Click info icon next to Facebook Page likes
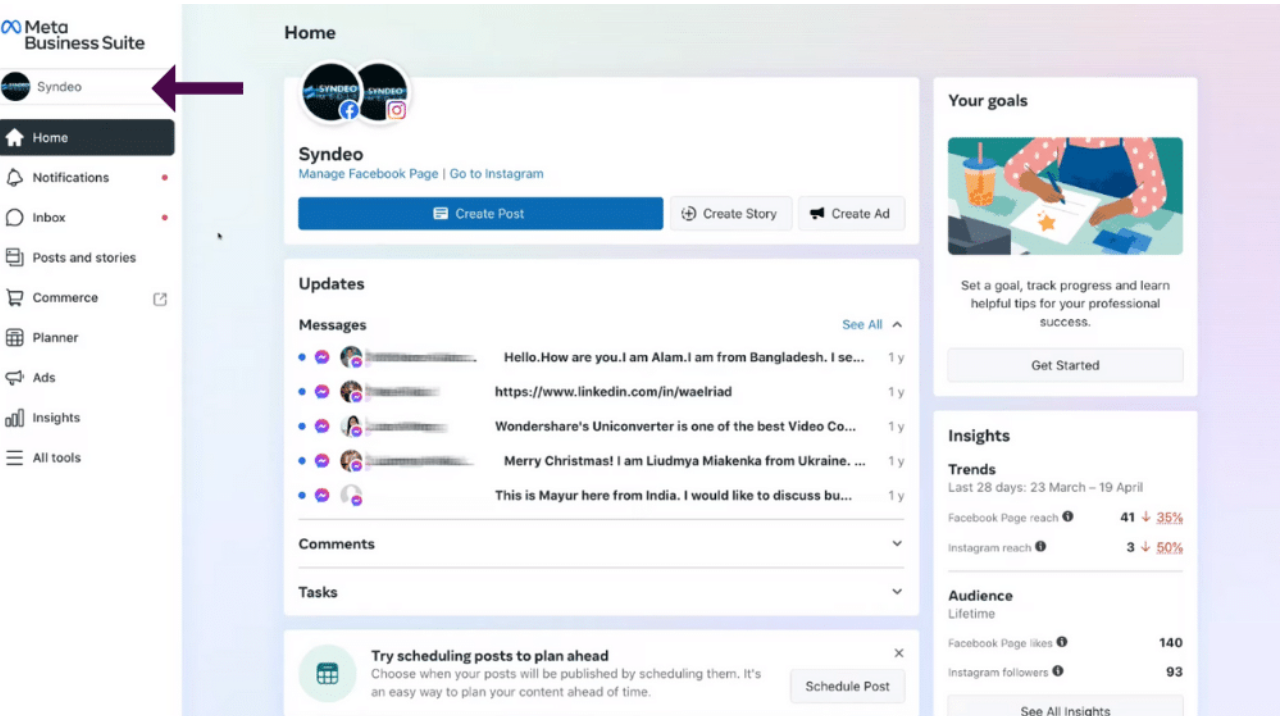Viewport: 1280px width, 720px height. pyautogui.click(x=1062, y=642)
